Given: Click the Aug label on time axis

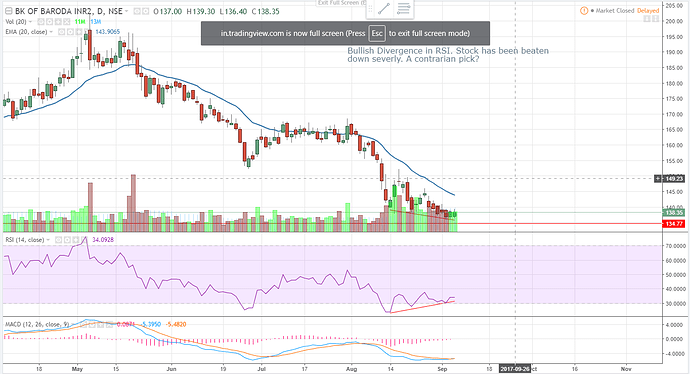Looking at the screenshot, I should point(351,369).
